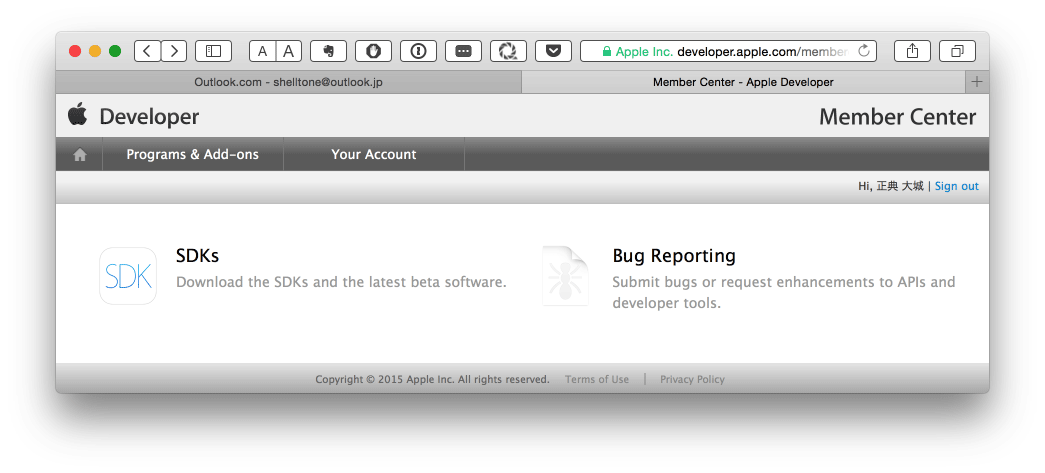Open the shield-shaped extension button
Viewport: 1045px width, 473px height.
point(373,51)
